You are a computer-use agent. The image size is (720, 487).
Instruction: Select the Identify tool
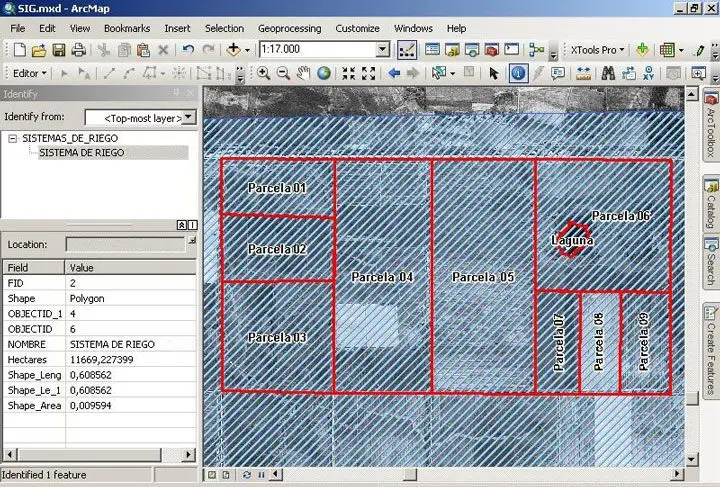(x=518, y=73)
